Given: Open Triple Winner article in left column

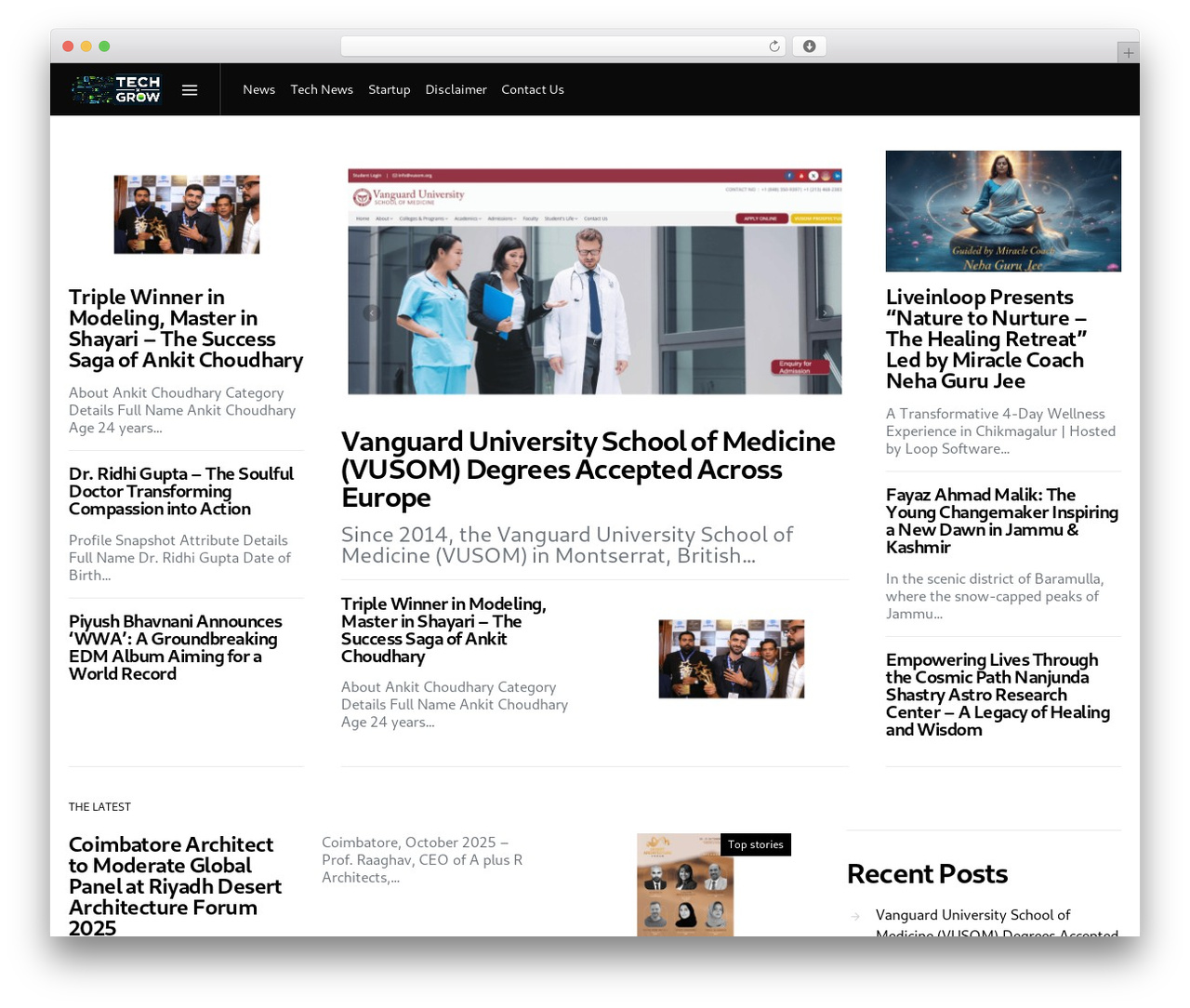Looking at the screenshot, I should (x=186, y=328).
